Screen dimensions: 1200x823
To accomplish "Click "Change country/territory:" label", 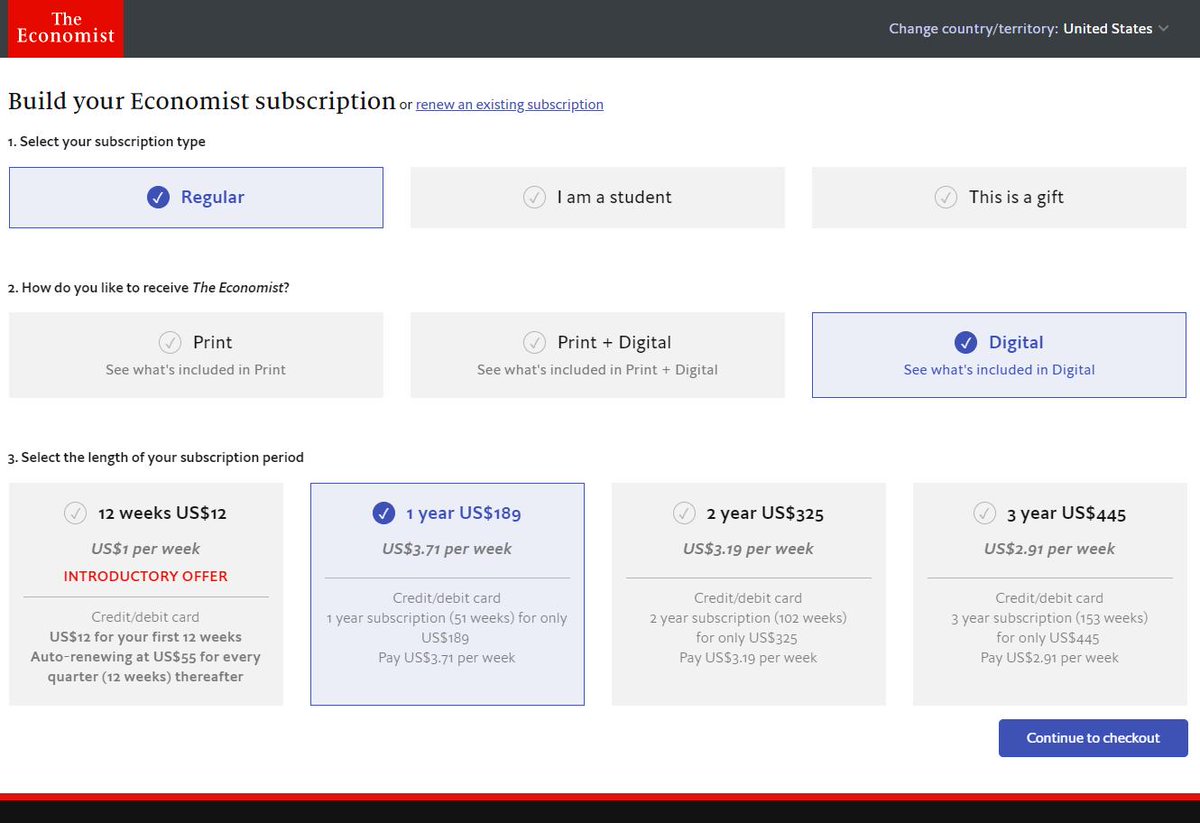I will pos(973,29).
